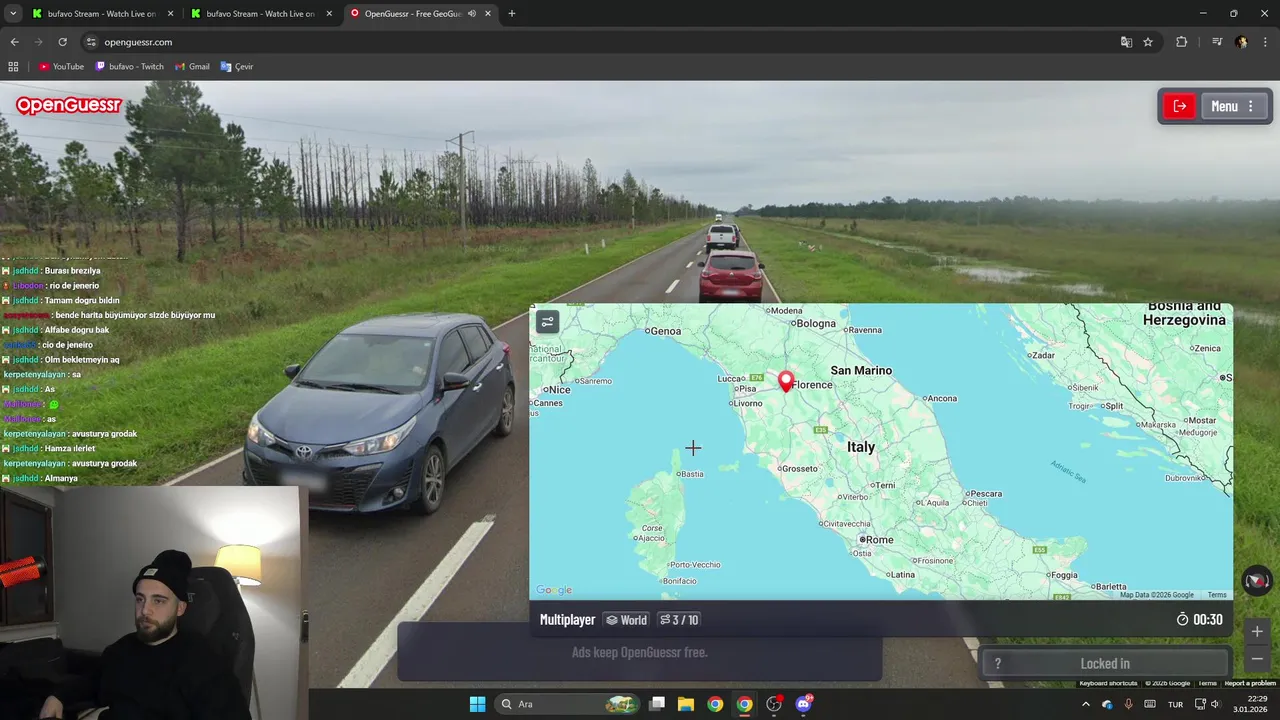The width and height of the screenshot is (1280, 720).
Task: Open first Chrome icon on taskbar
Action: tap(715, 704)
